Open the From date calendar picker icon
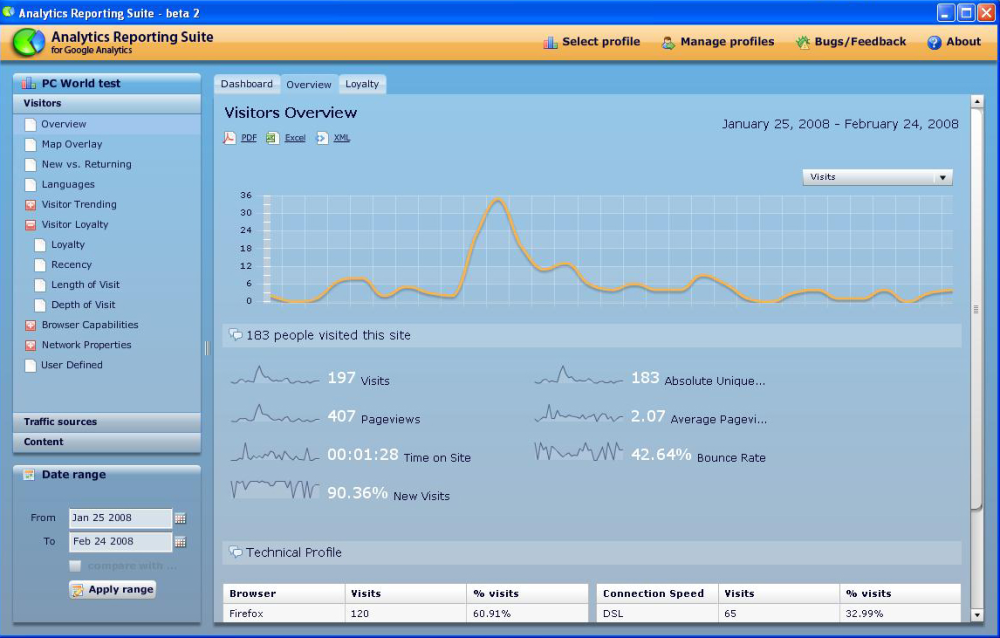The image size is (1000, 638). click(x=180, y=518)
